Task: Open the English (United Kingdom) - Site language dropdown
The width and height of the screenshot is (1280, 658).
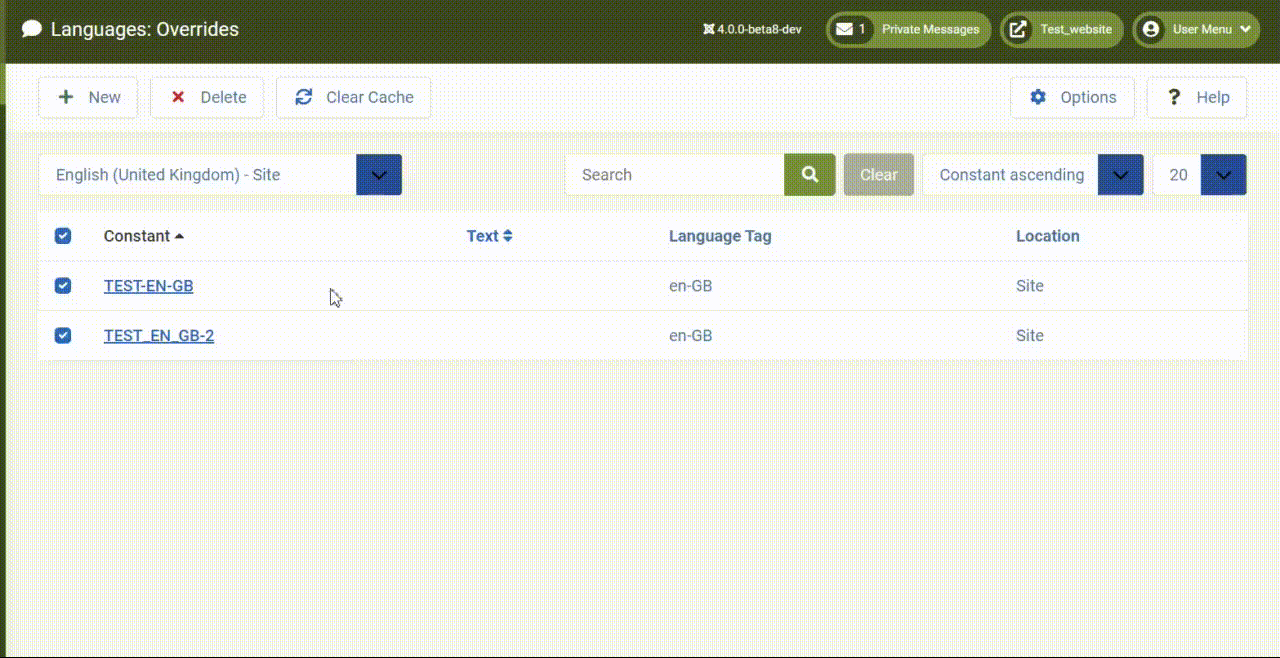Action: 220,174
